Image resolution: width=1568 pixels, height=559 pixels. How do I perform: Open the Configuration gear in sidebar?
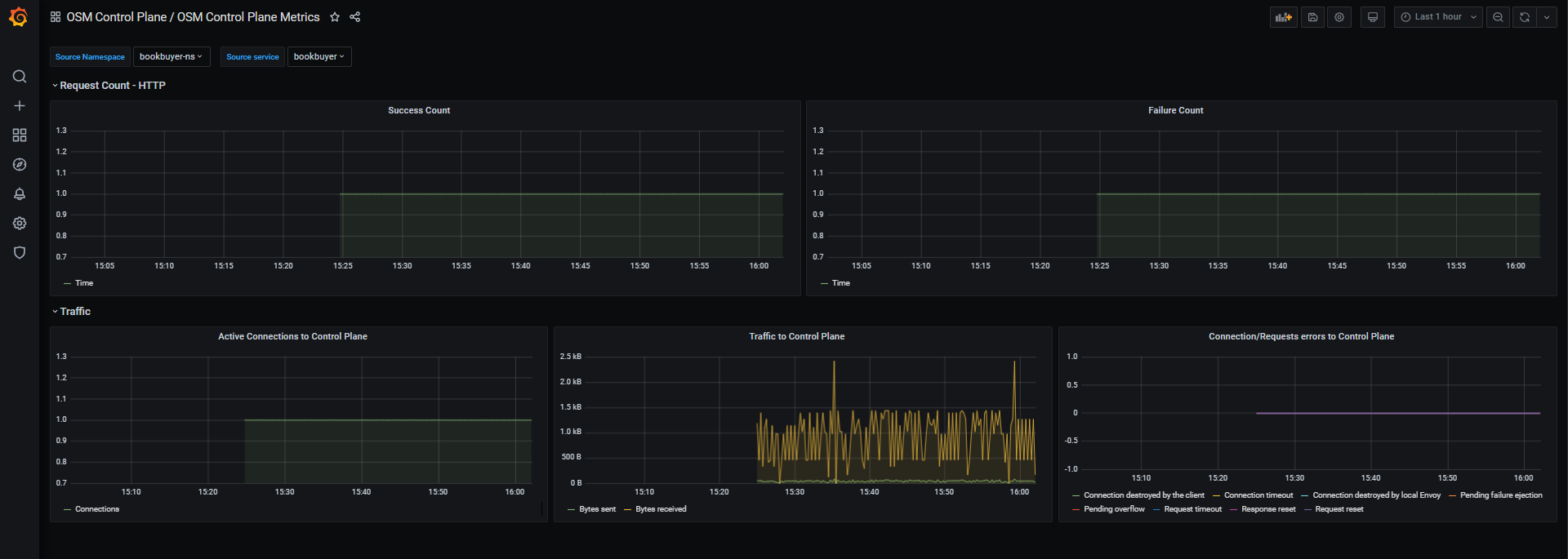20,224
